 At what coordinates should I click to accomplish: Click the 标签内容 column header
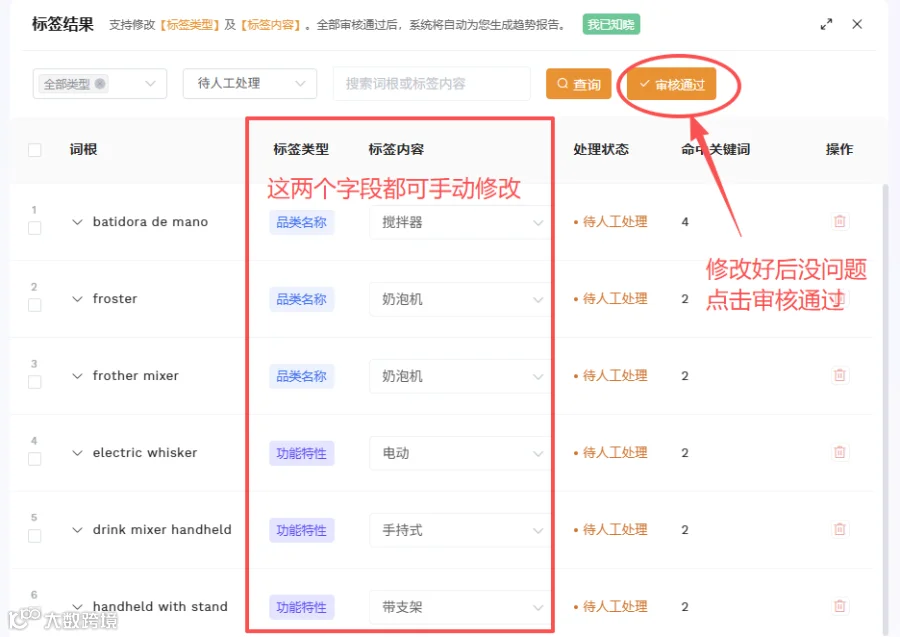(396, 149)
